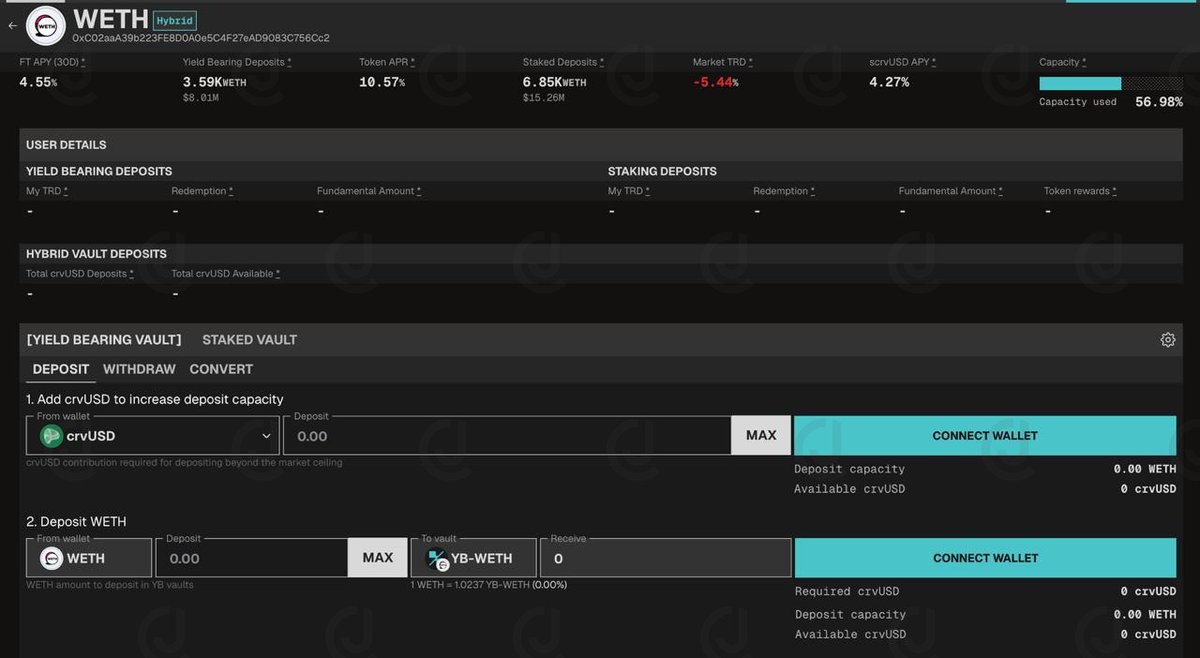The width and height of the screenshot is (1200, 658).
Task: Click the USER DETAILS heading
Action: tap(66, 145)
